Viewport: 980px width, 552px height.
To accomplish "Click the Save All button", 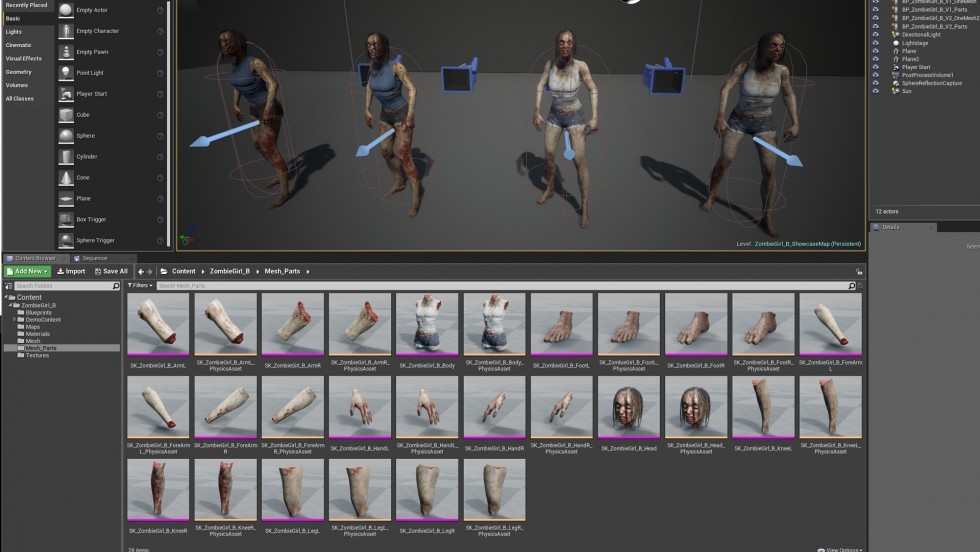I will click(x=111, y=271).
